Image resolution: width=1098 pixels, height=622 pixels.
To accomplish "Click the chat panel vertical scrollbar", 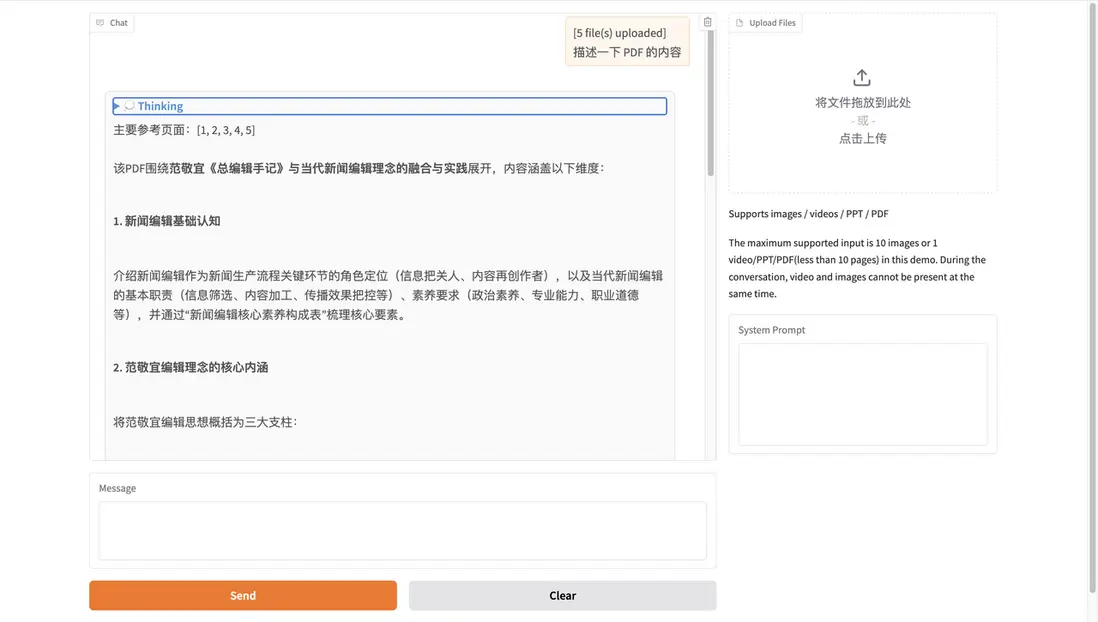I will tap(710, 102).
